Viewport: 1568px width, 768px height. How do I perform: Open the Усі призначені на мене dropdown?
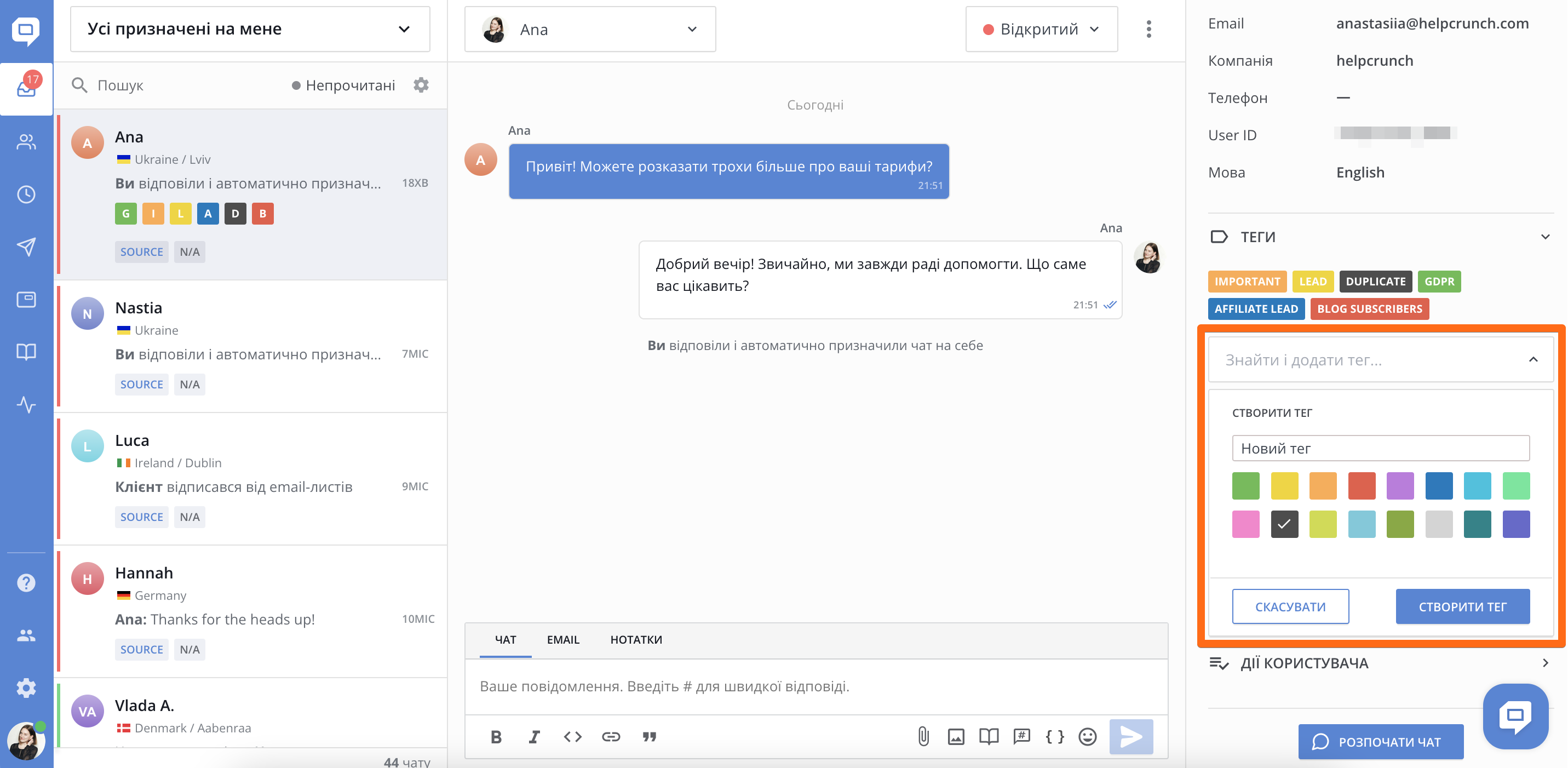click(x=250, y=29)
